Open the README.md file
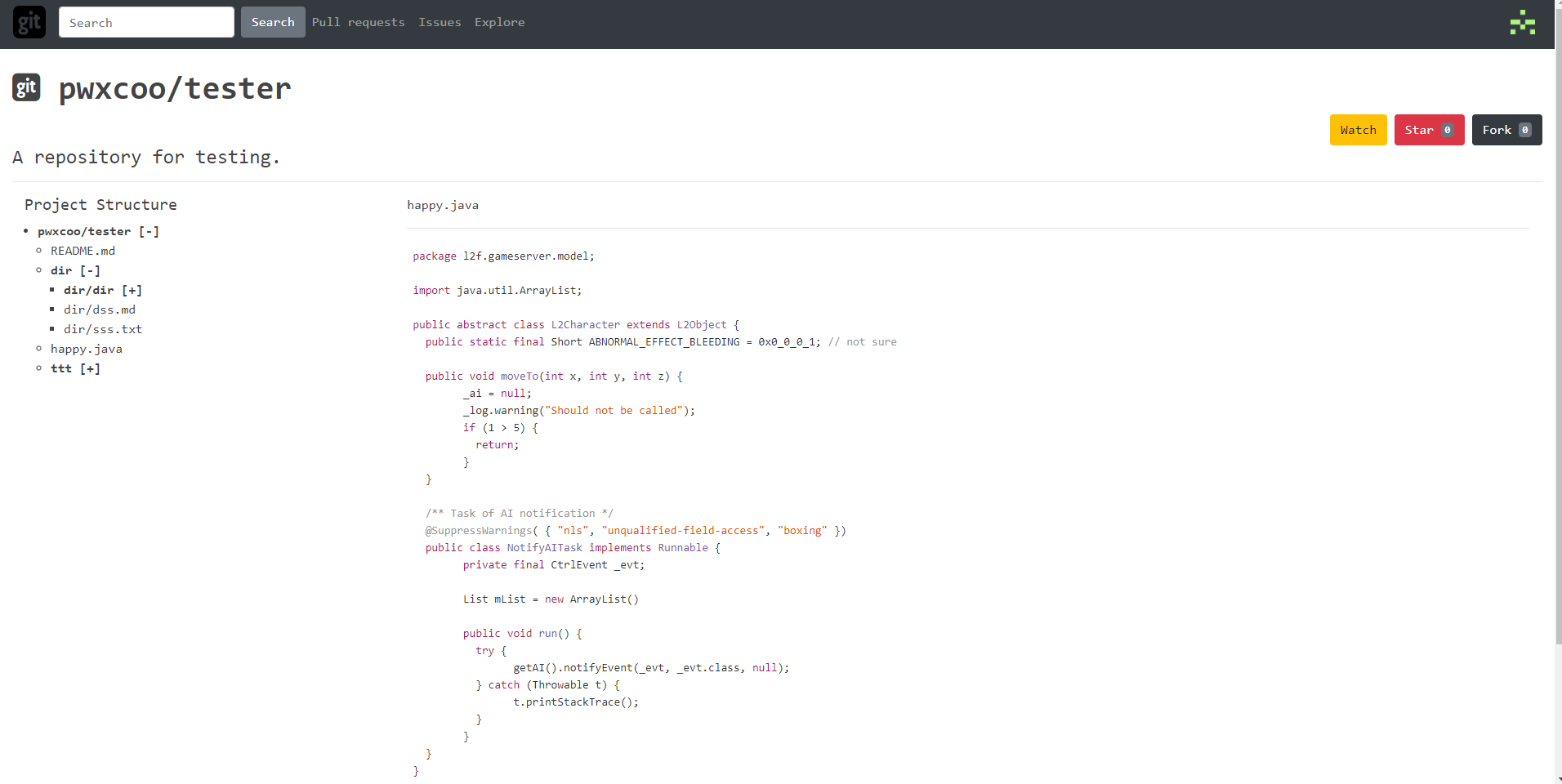 click(x=83, y=251)
